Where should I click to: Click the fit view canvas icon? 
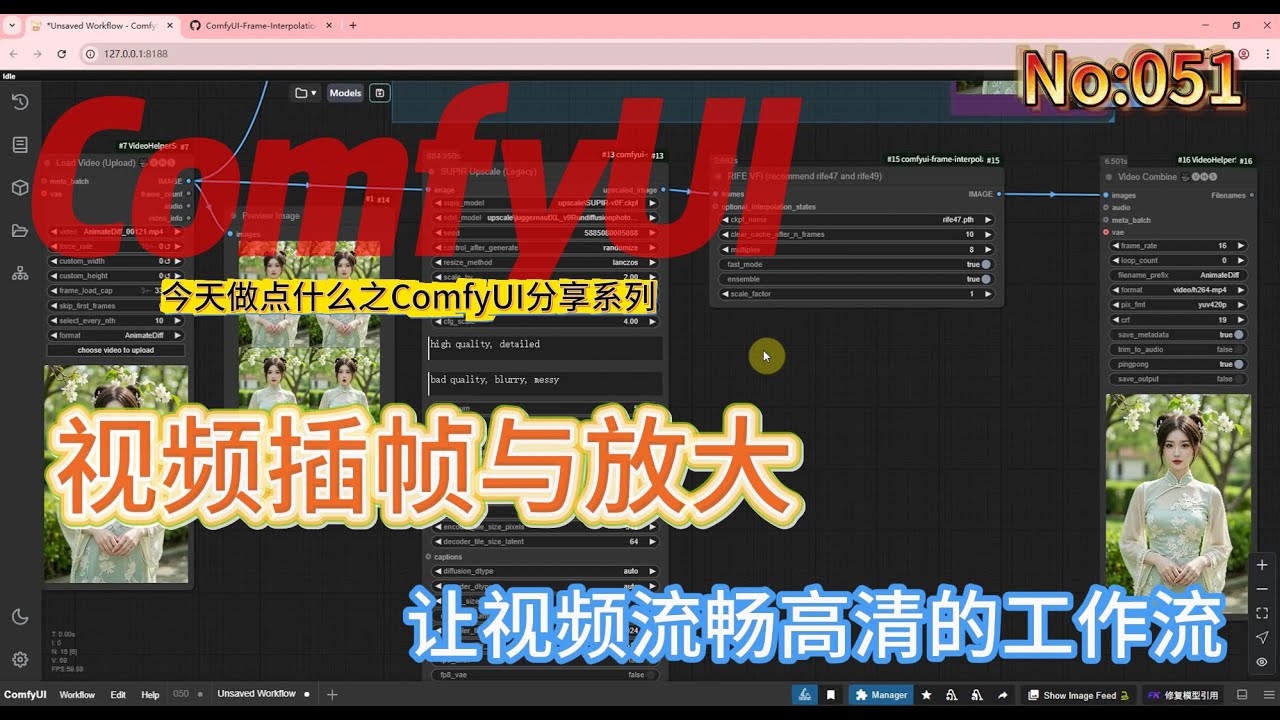[1262, 613]
